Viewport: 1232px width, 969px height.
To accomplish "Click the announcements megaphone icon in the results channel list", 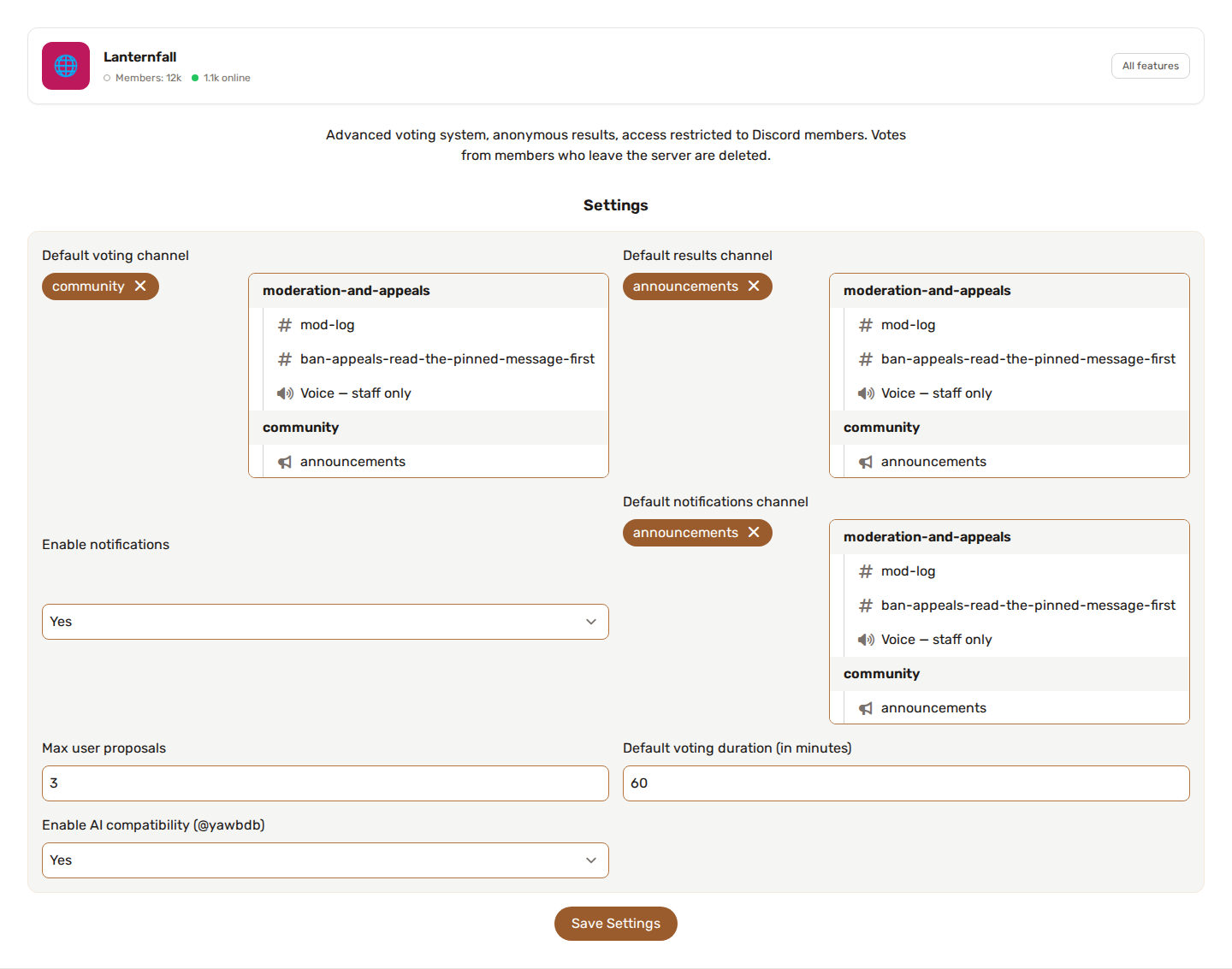I will point(866,462).
